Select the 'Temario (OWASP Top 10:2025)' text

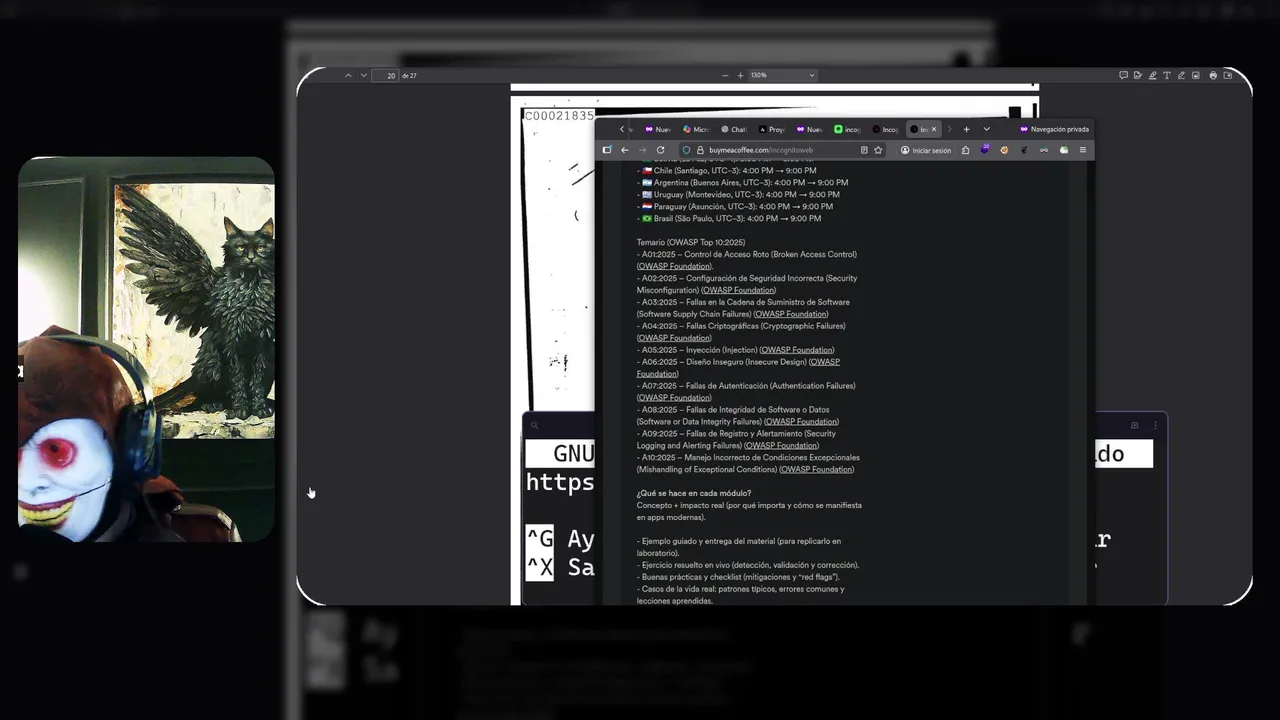691,242
